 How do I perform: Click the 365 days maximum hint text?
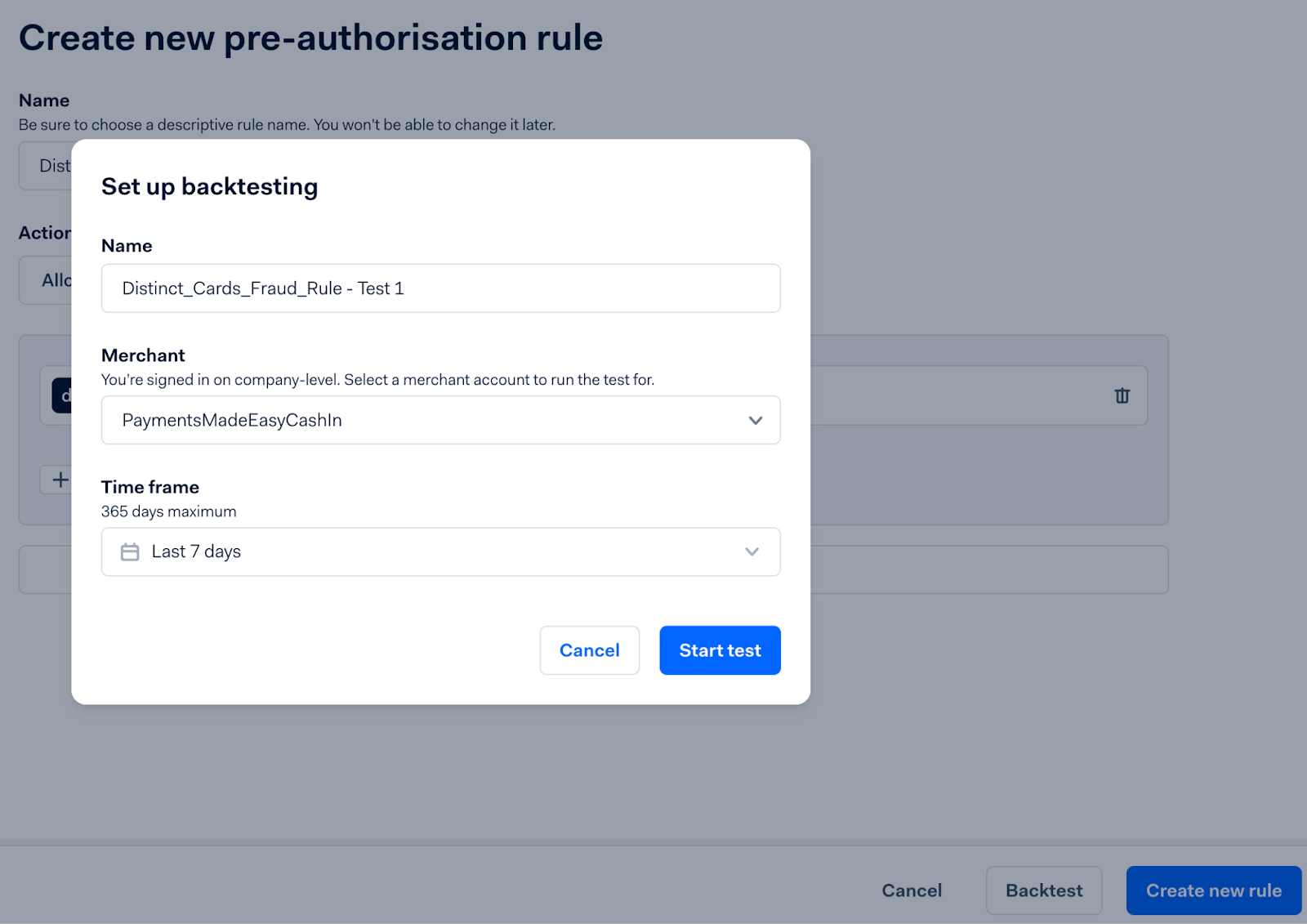point(169,511)
